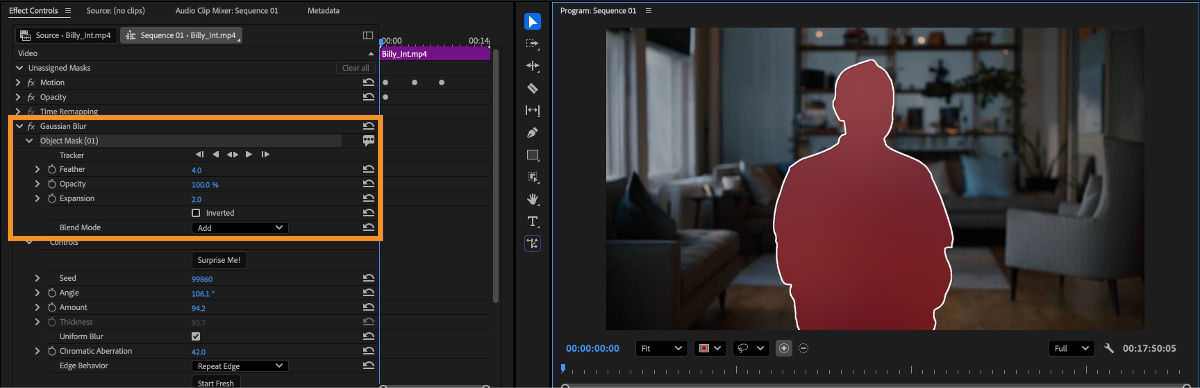
Task: Open the red mask overlay dropdown
Action: pos(711,348)
